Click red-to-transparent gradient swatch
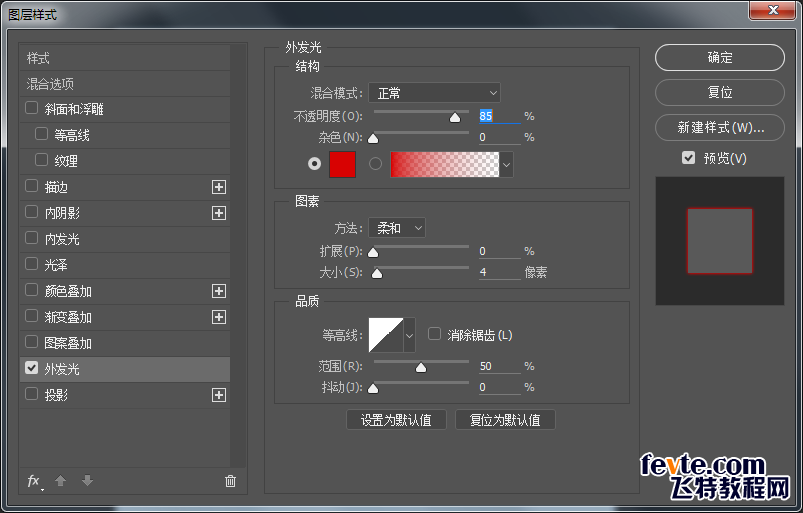The image size is (803, 513). [445, 164]
